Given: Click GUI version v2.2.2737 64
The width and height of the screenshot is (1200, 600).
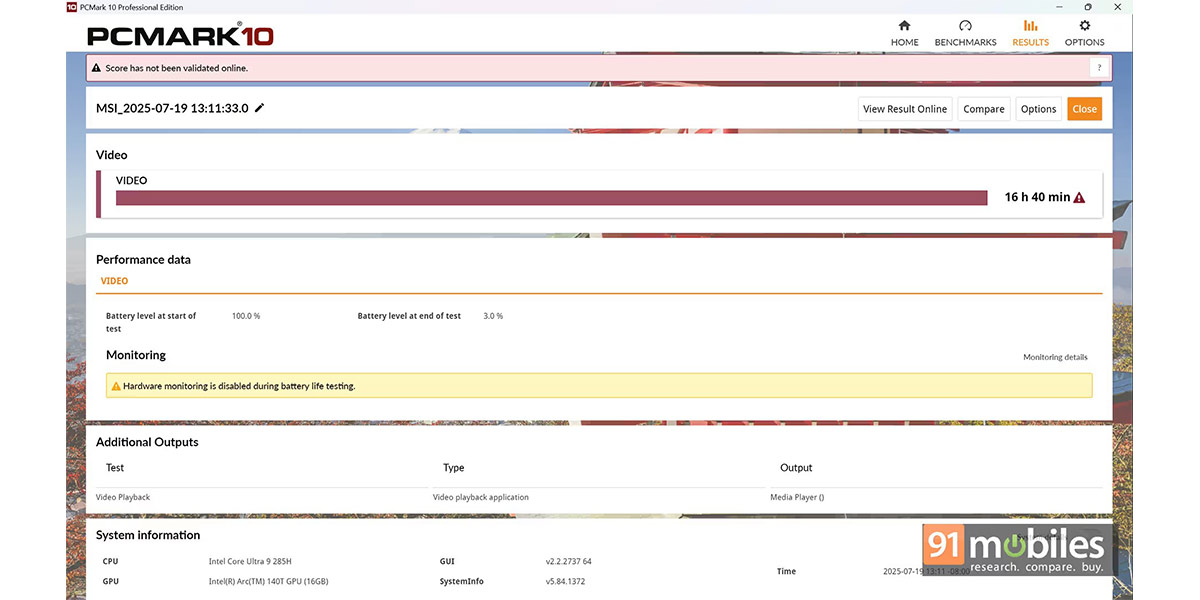Looking at the screenshot, I should [x=568, y=562].
